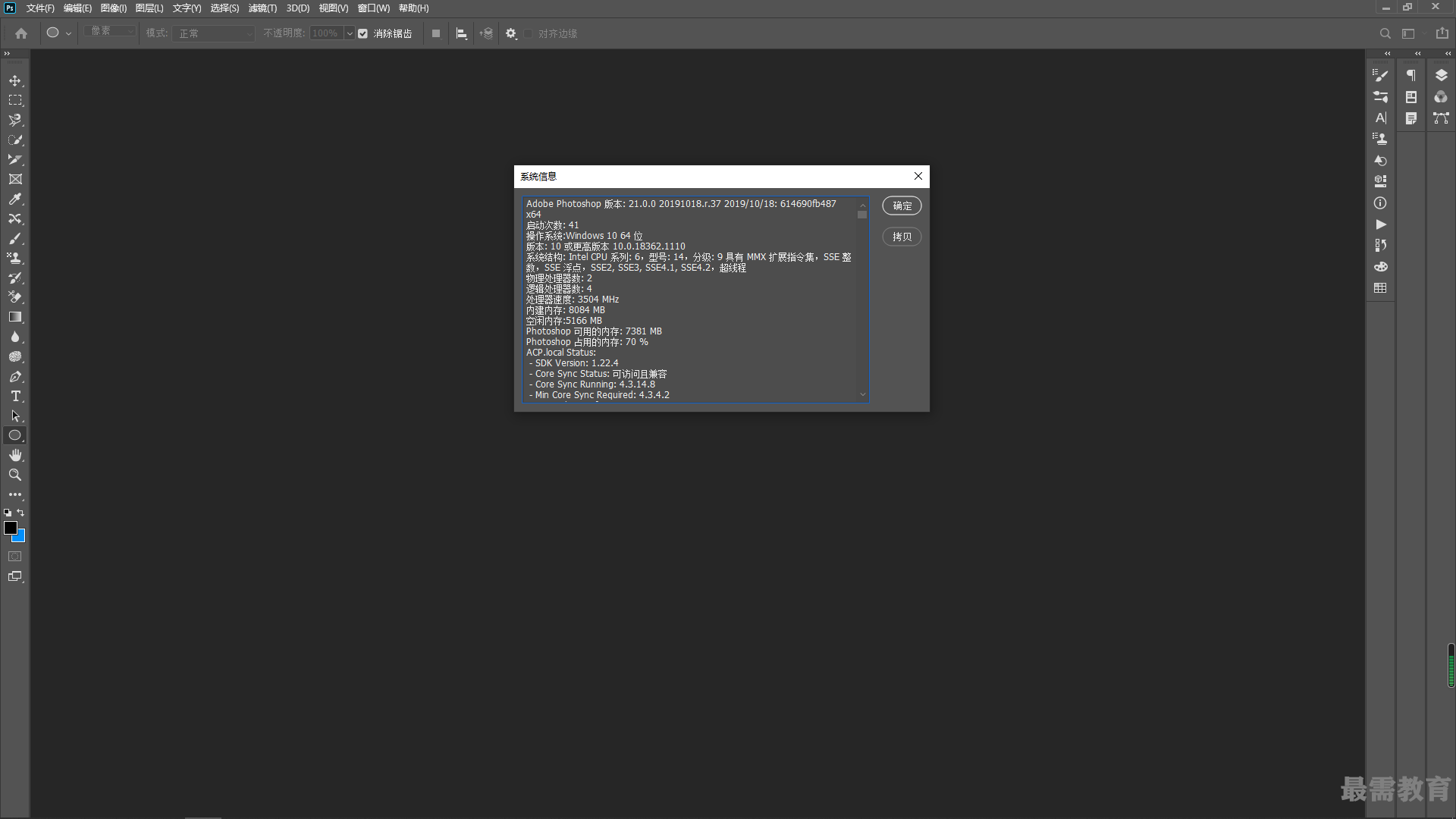The image size is (1456, 819).
Task: Click the blue background color swatch
Action: (20, 537)
